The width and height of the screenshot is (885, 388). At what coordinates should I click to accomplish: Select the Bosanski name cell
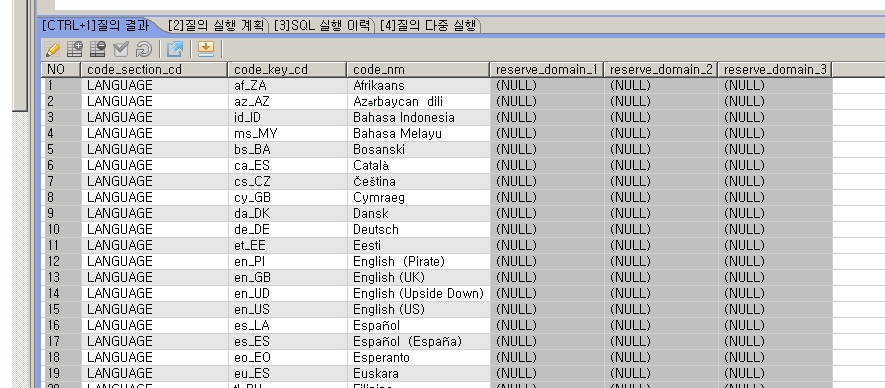coord(418,150)
